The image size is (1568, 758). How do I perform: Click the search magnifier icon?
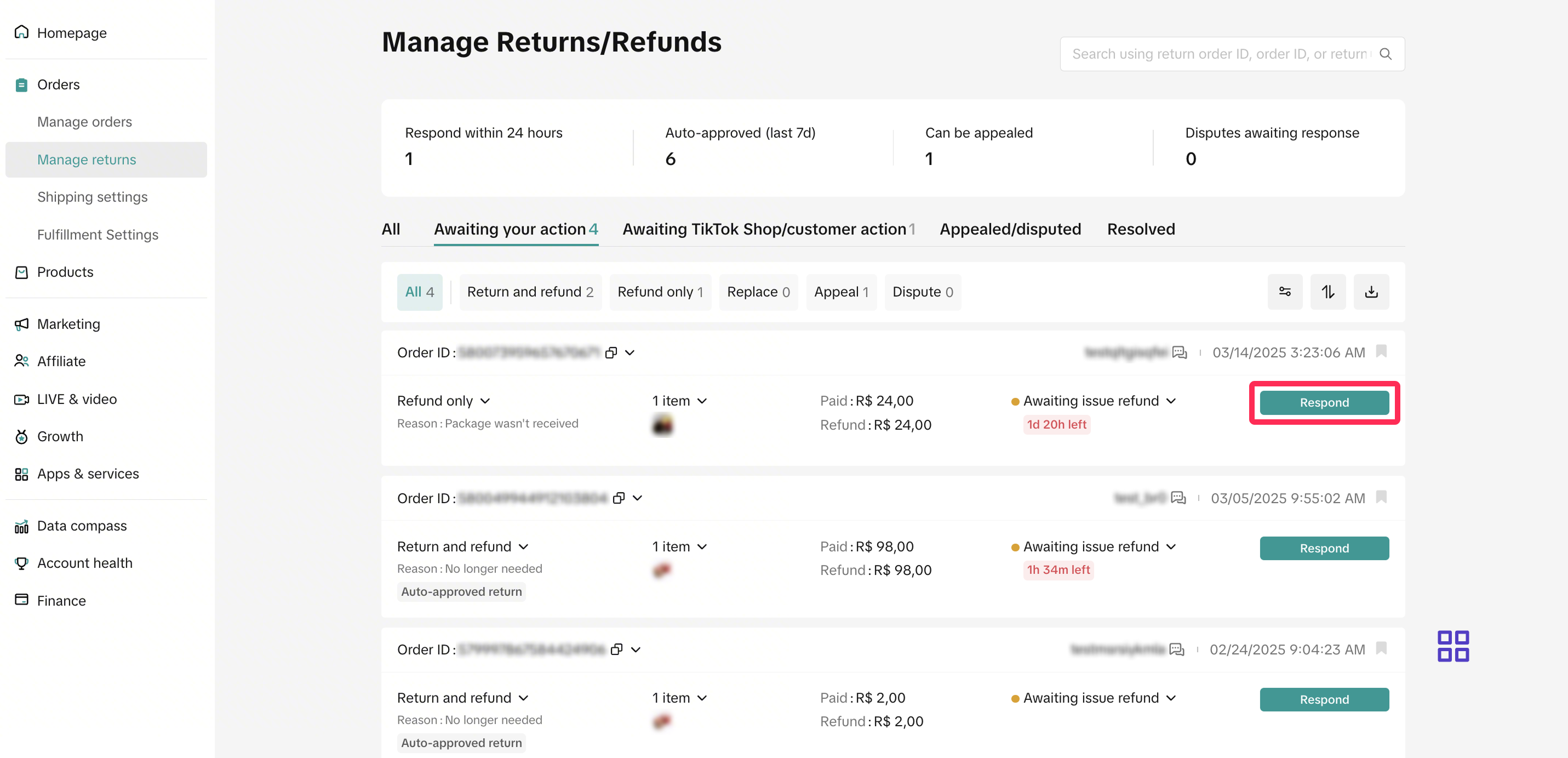[1386, 54]
